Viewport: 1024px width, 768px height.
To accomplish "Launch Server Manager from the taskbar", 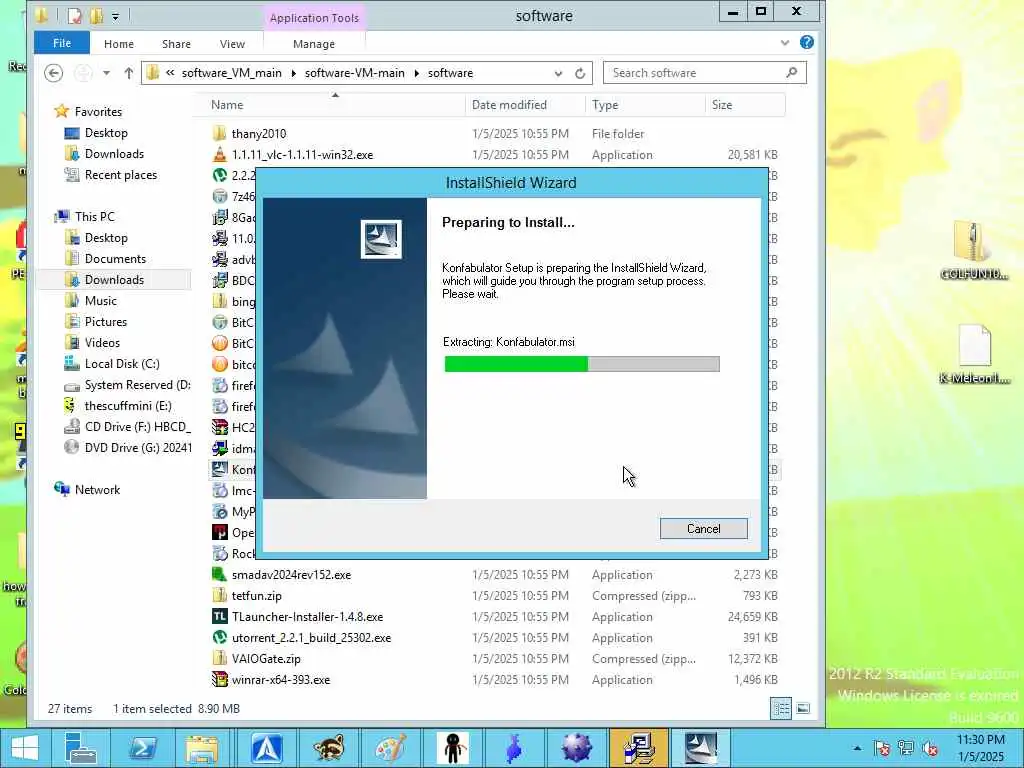I will pyautogui.click(x=80, y=748).
